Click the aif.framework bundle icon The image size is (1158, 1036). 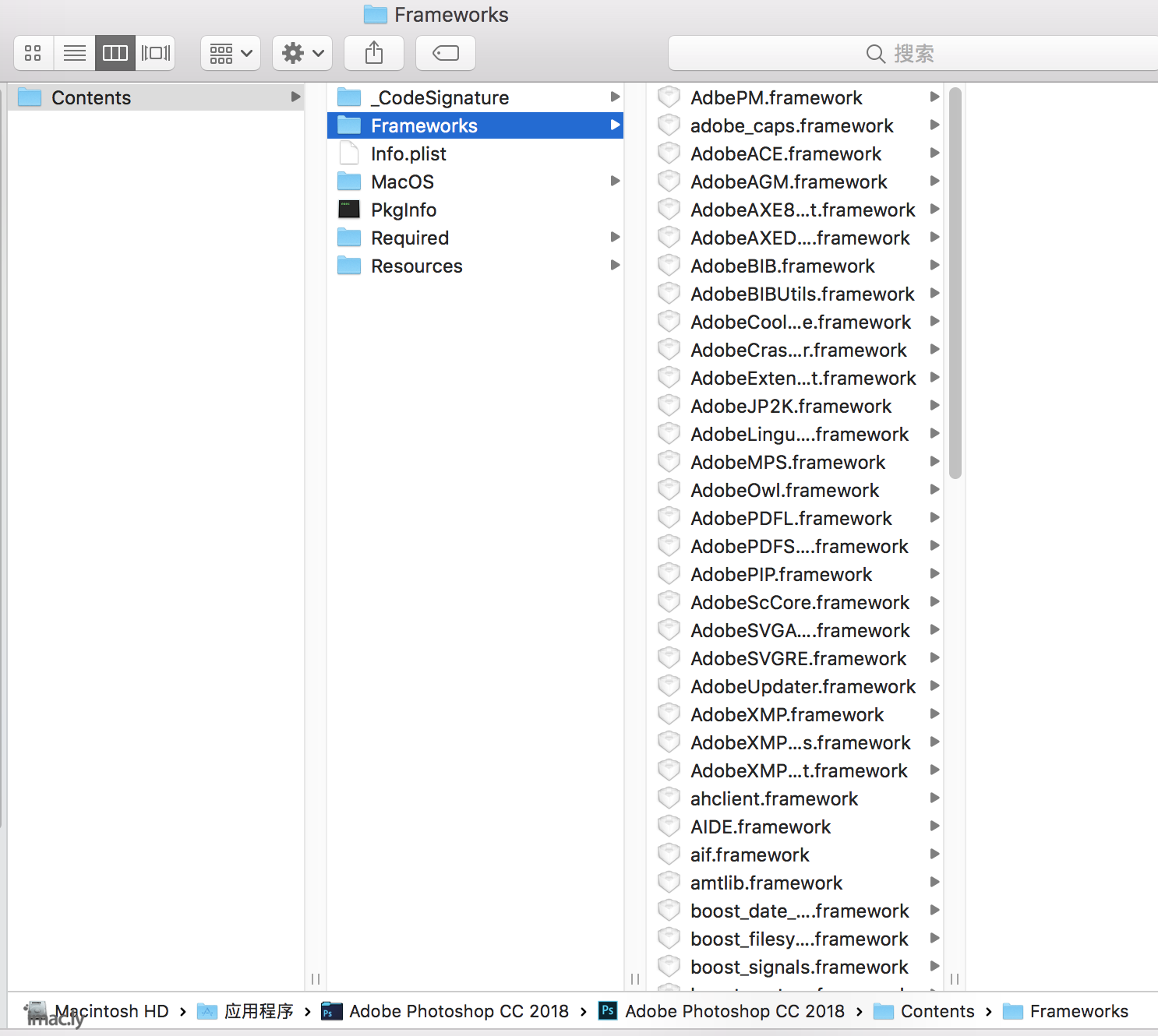coord(669,855)
